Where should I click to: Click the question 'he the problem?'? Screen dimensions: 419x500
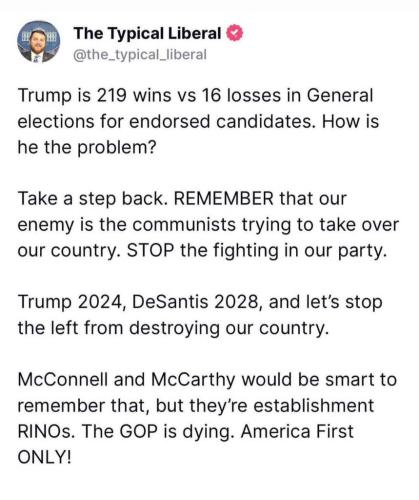tap(87, 147)
